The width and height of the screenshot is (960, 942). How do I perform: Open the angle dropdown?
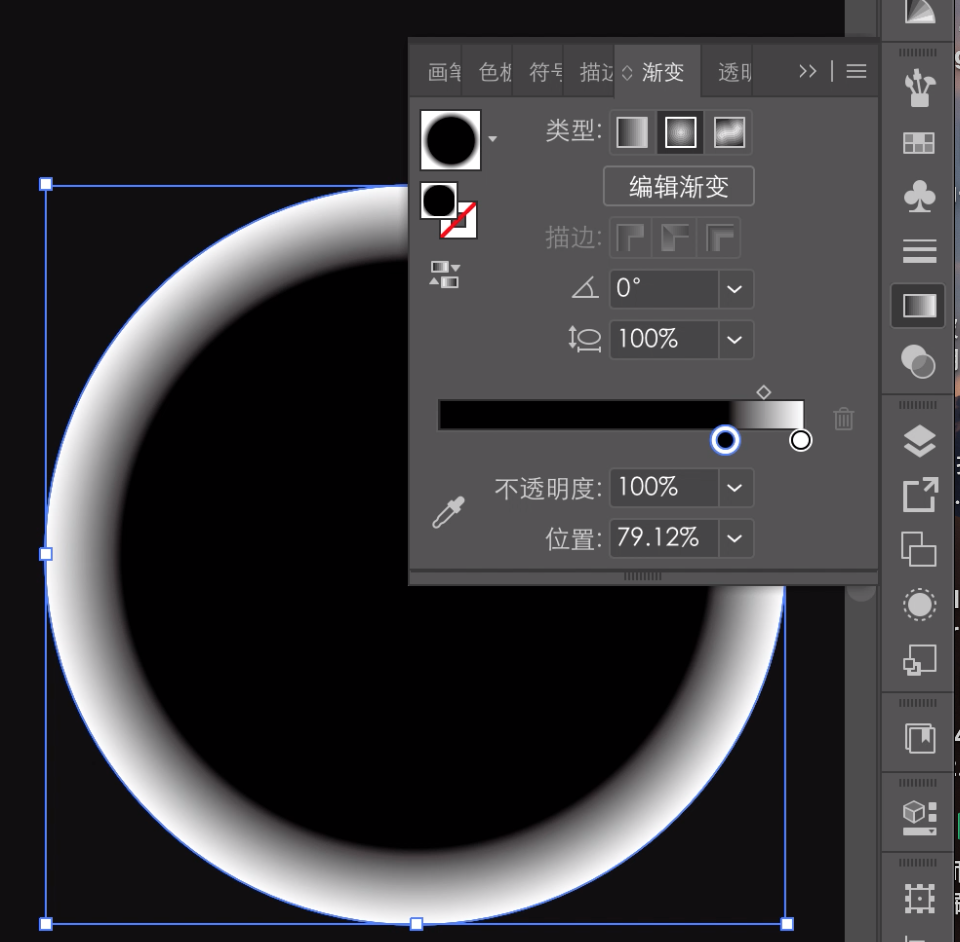pyautogui.click(x=735, y=288)
